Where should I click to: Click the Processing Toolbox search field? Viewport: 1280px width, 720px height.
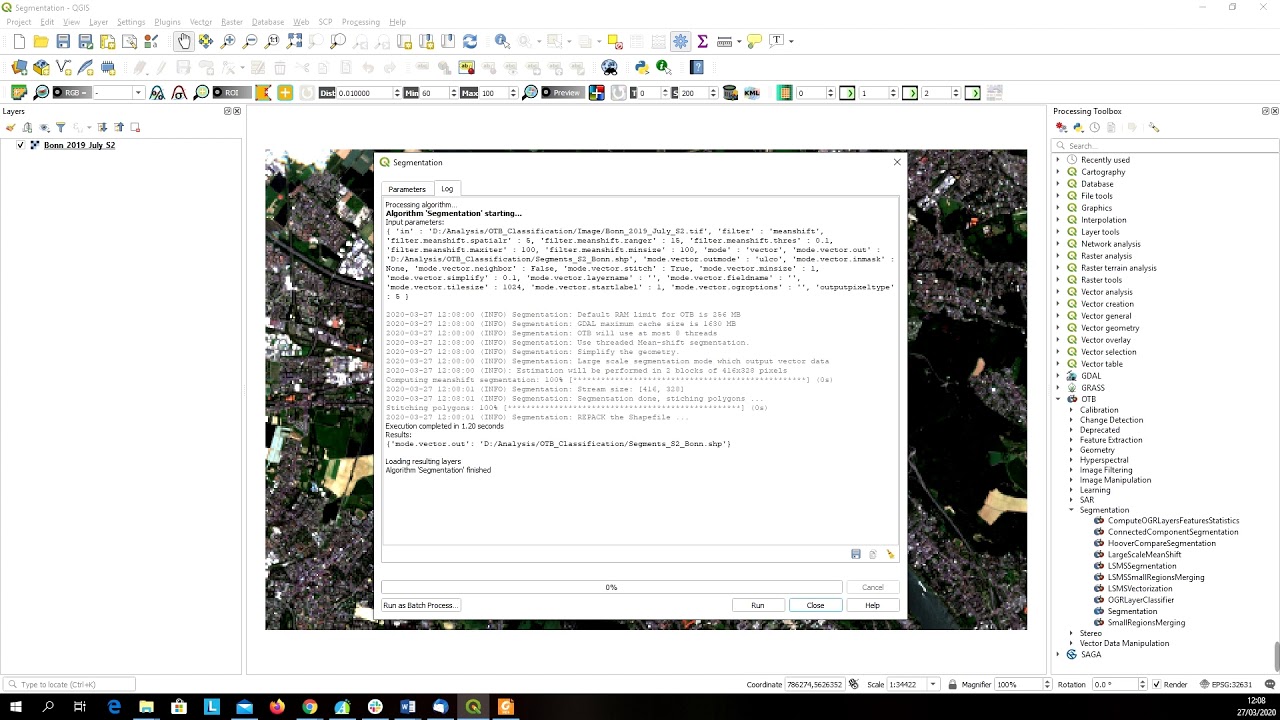coord(1166,146)
